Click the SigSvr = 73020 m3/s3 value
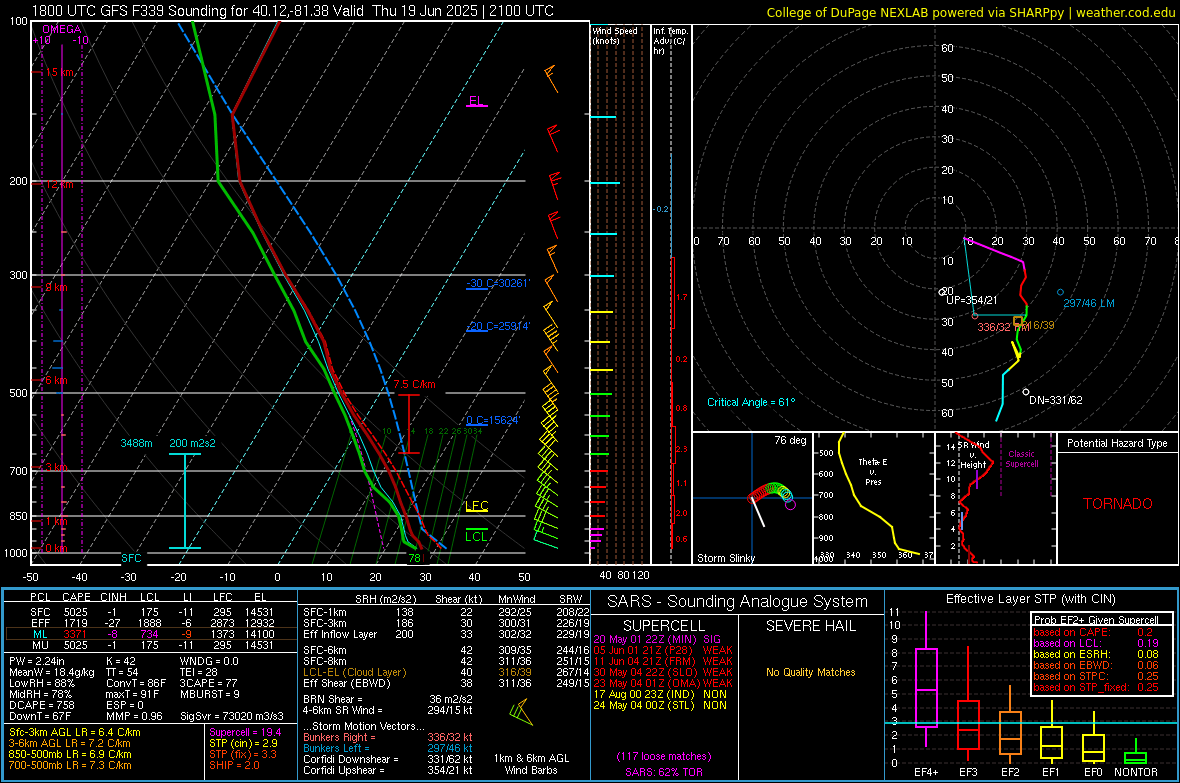The width and height of the screenshot is (1180, 783). (x=232, y=717)
